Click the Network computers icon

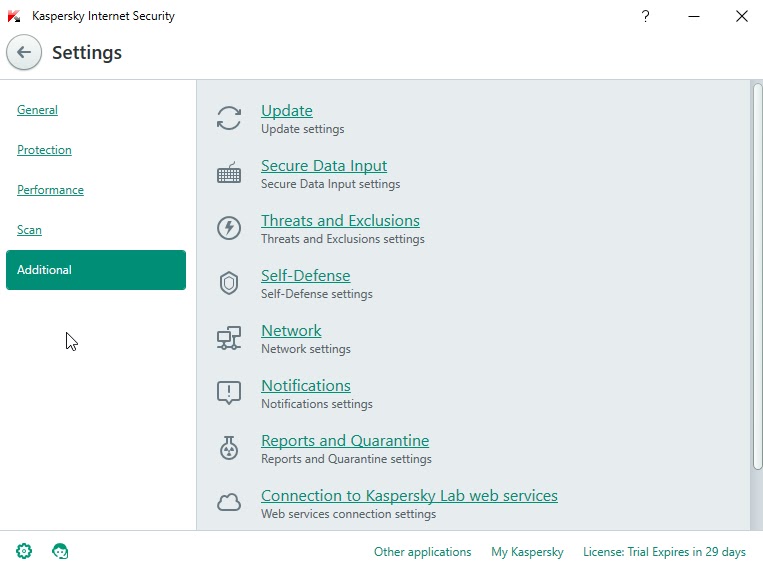[x=229, y=338]
